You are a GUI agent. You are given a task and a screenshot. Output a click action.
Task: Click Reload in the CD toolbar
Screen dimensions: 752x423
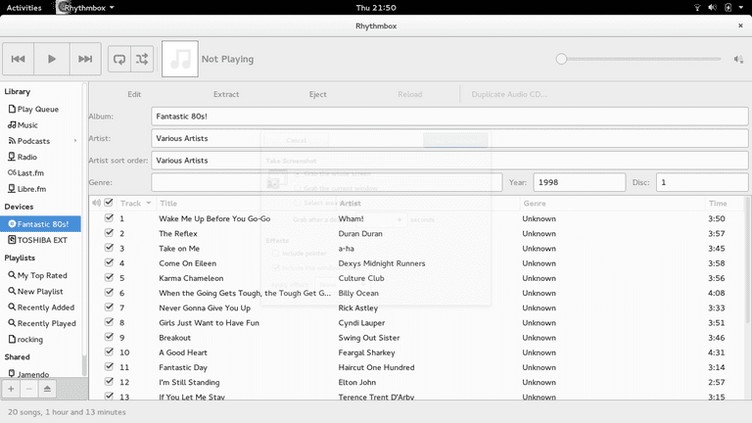[410, 94]
